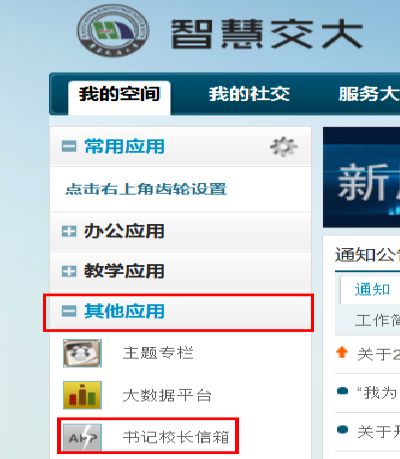Click the 点击右上角齿轮设置 hint text
Screen dimensions: 400x459
point(146,189)
